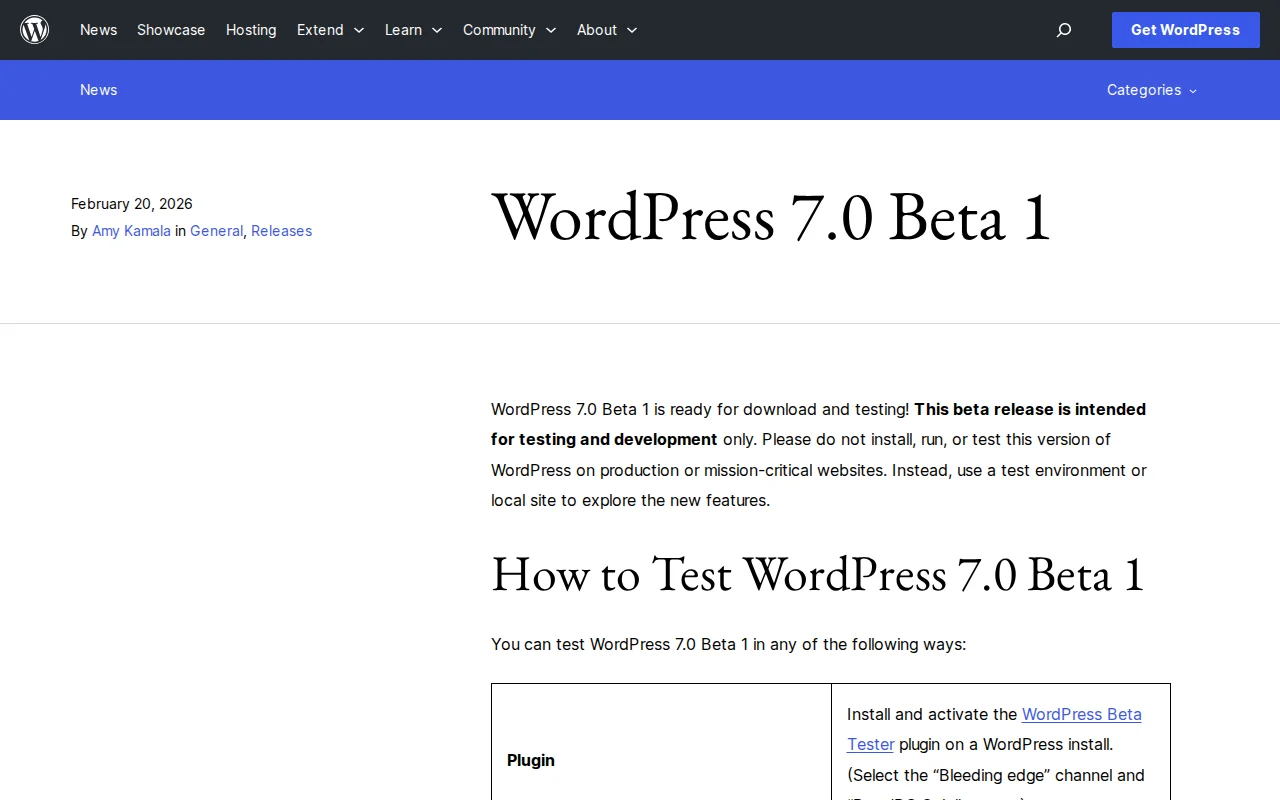Open the Community dropdown menu
The height and width of the screenshot is (800, 1280).
tap(509, 30)
